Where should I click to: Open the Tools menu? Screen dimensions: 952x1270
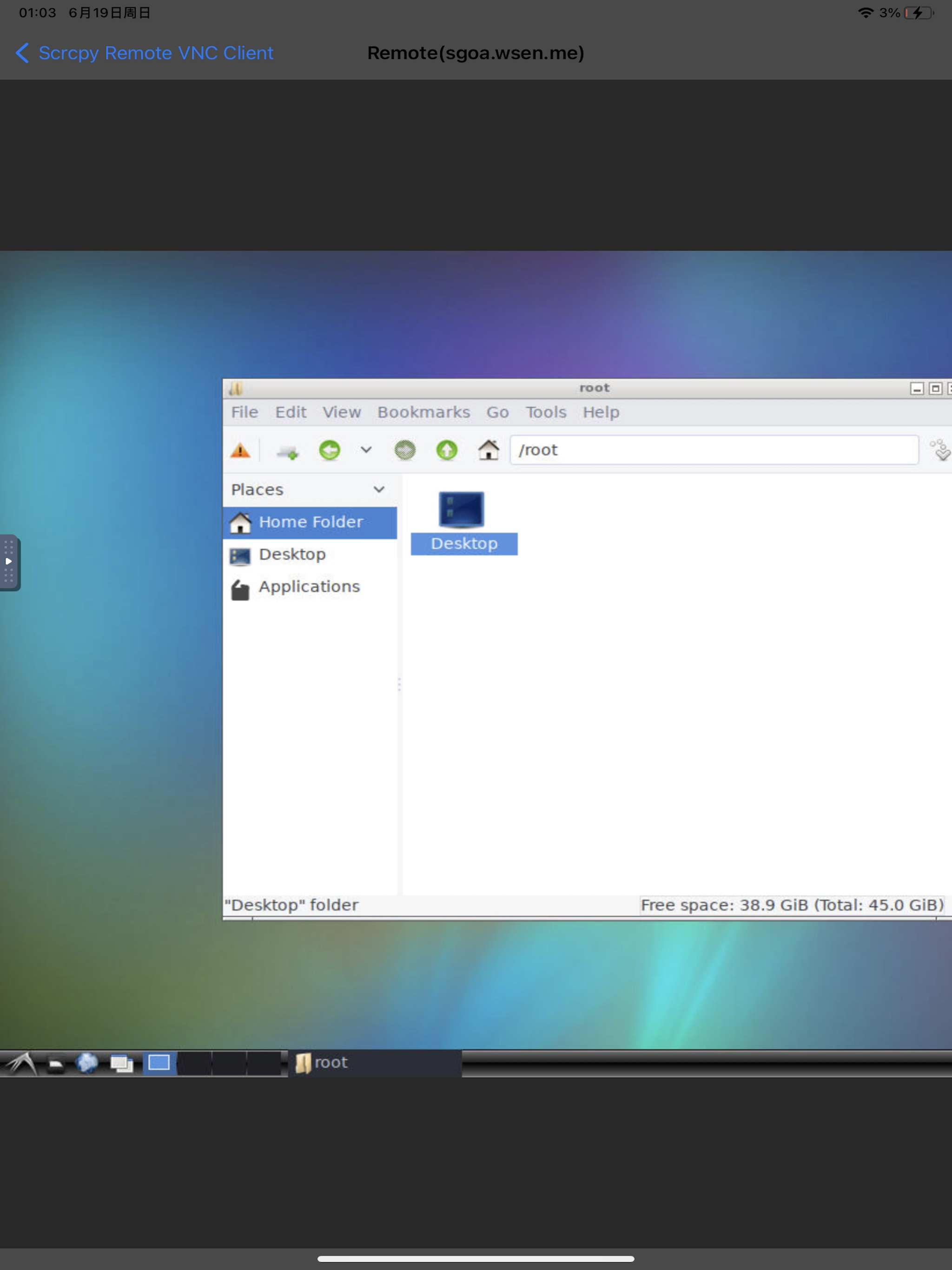pos(545,412)
